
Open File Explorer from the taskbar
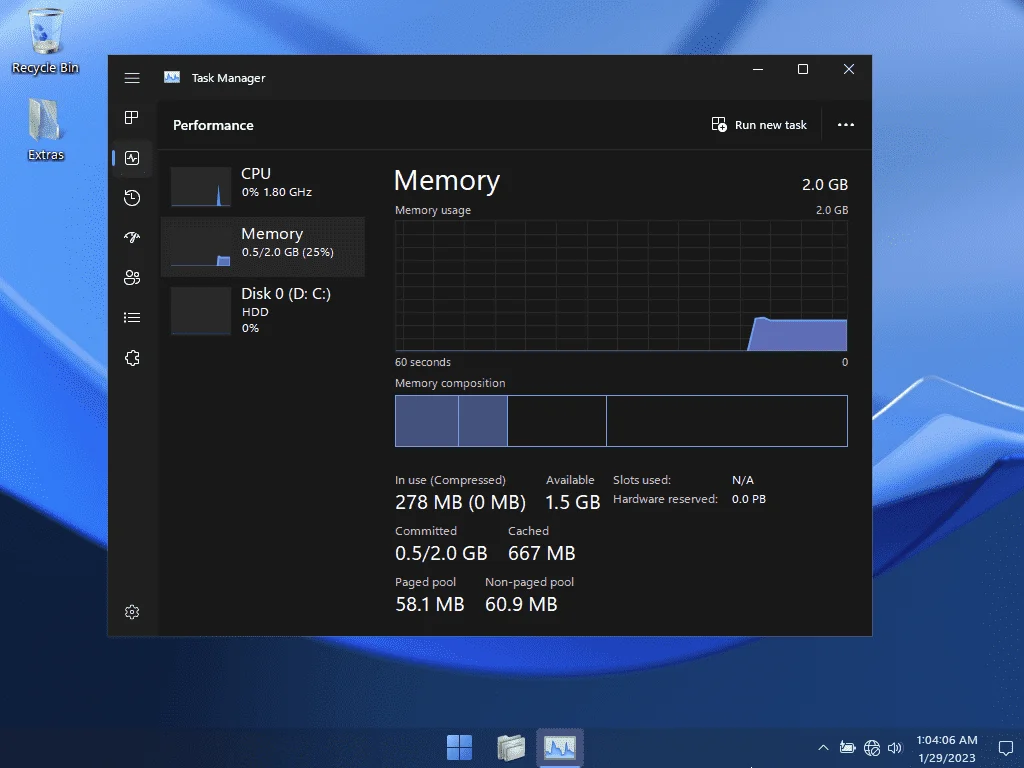coord(511,747)
